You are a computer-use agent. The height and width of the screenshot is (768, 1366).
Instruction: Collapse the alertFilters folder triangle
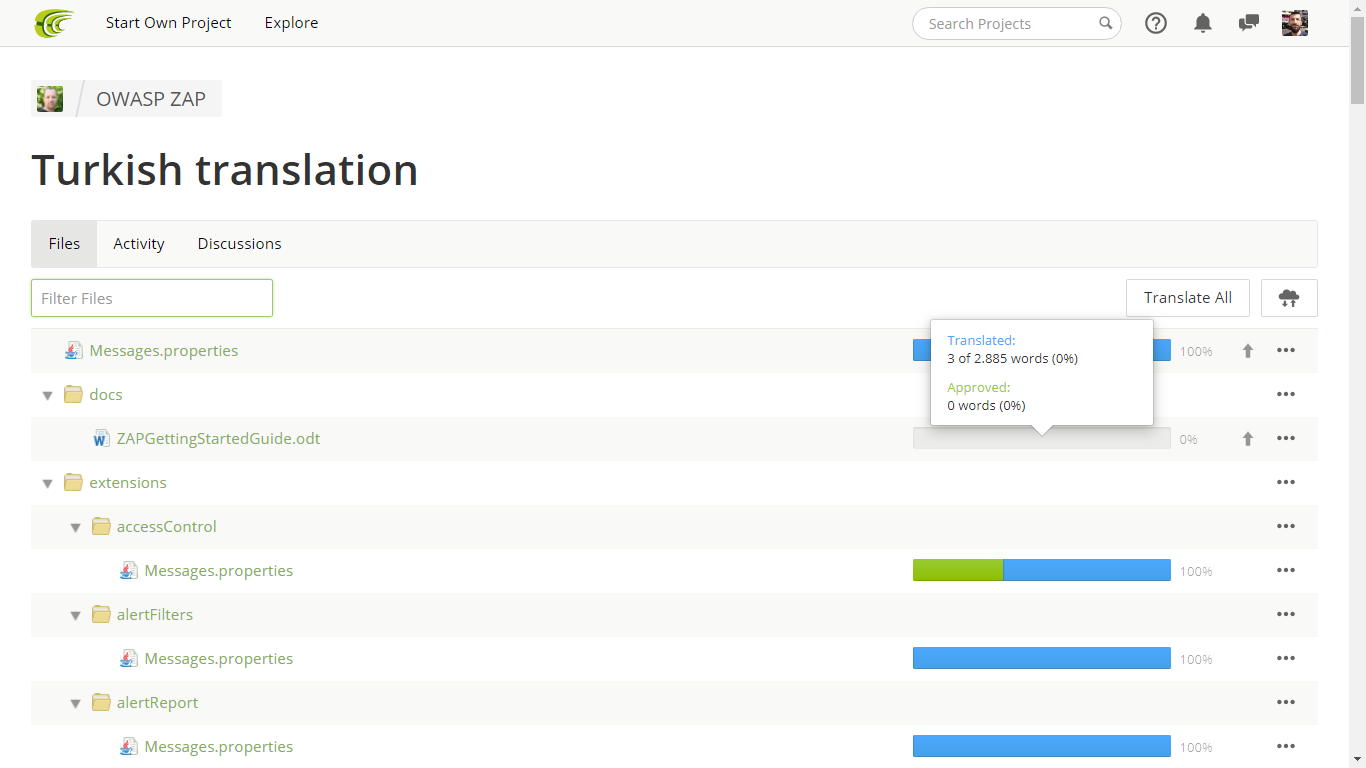pyautogui.click(x=75, y=615)
